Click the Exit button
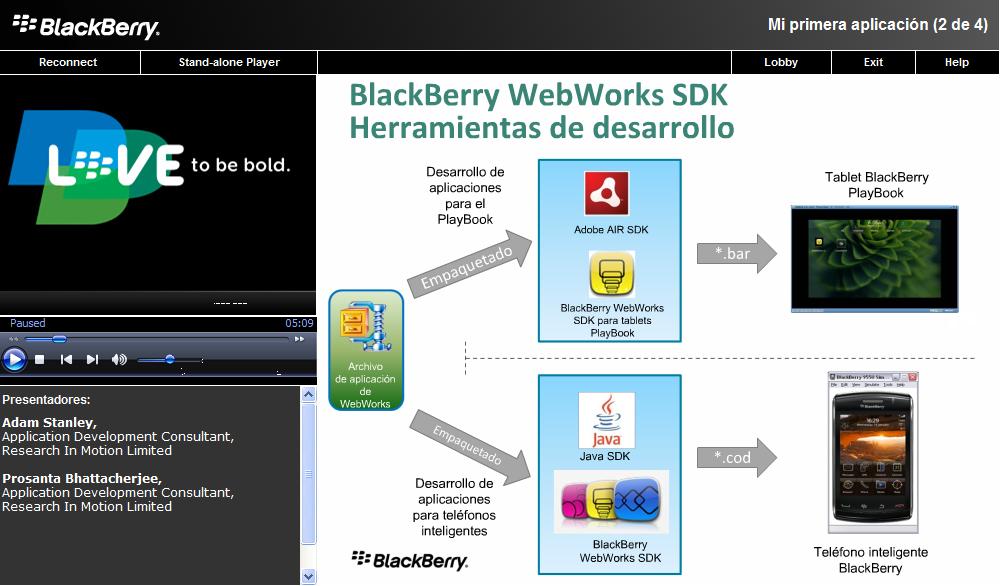Screen dimensions: 1000x586 (x=873, y=62)
